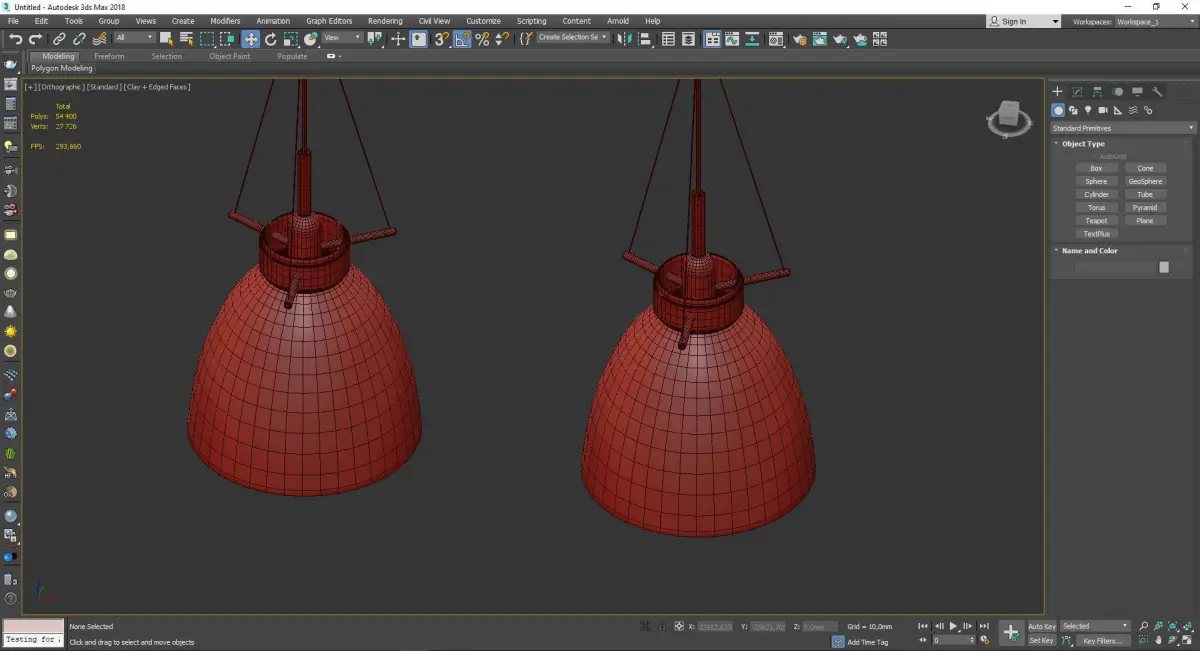Collapse the Object Type rollout
The image size is (1200, 651).
click(x=1083, y=144)
